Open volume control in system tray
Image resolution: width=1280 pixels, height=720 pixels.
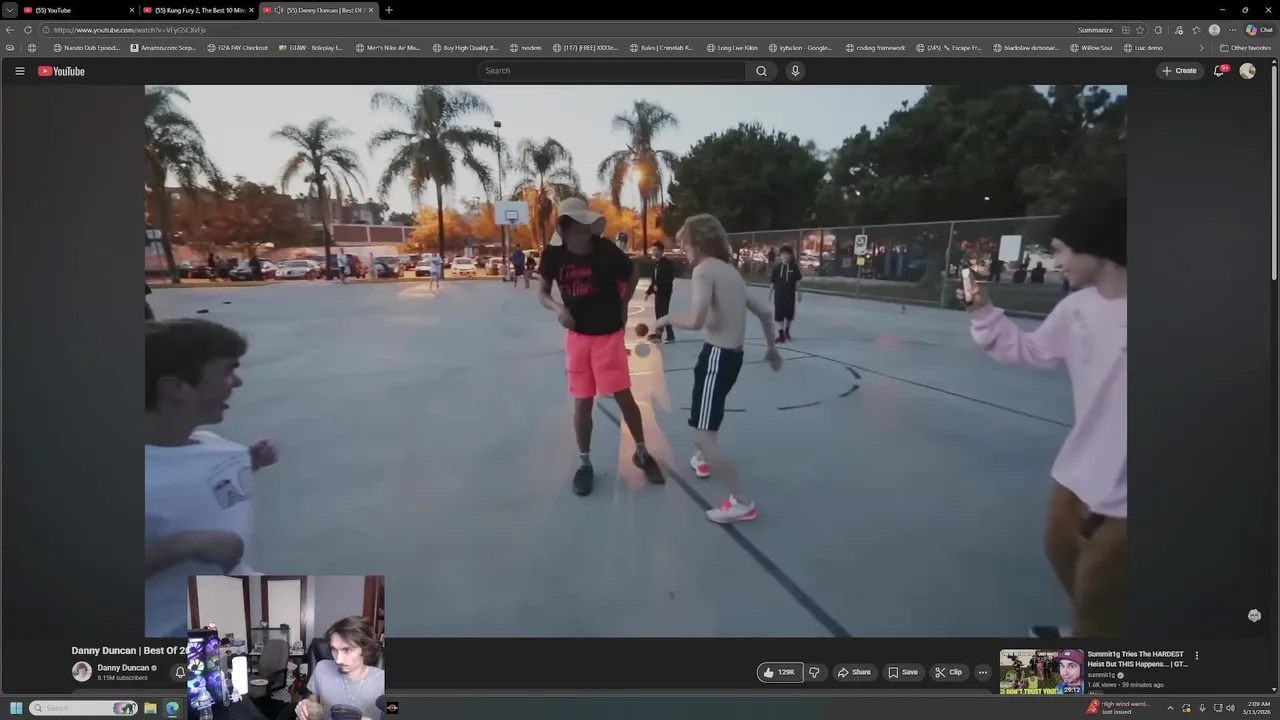1230,708
